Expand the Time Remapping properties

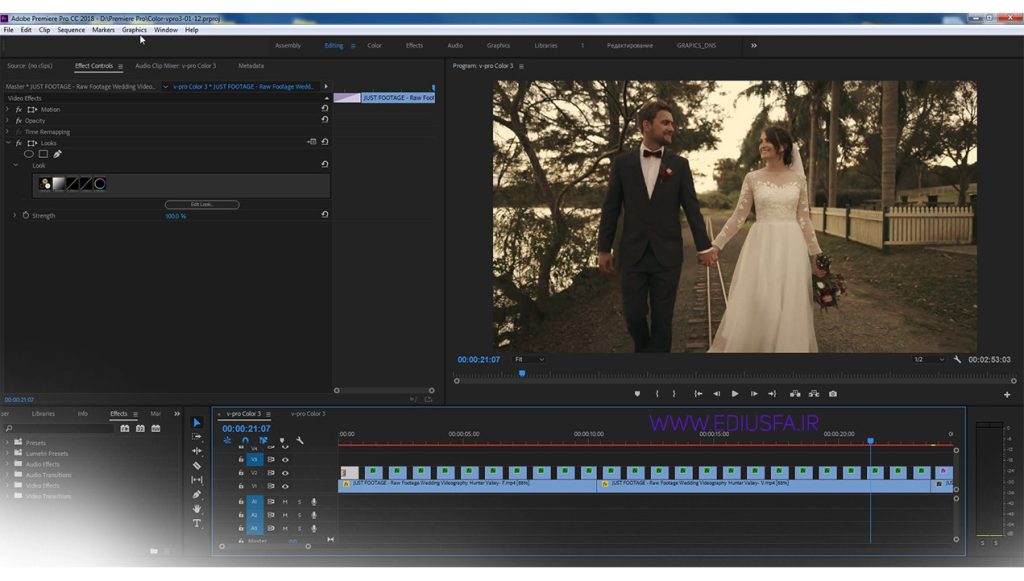click(8, 131)
